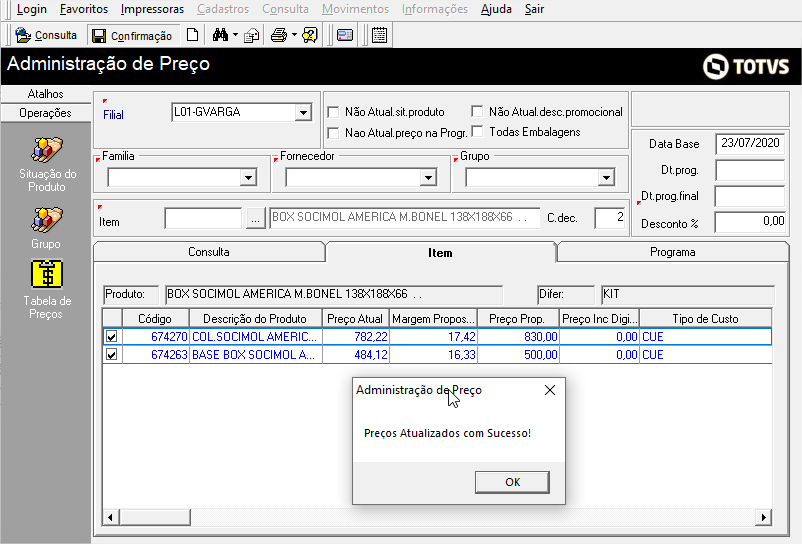Viewport: 802px width, 544px height.
Task: Select the Atalhos sidebar button
Action: 46,94
